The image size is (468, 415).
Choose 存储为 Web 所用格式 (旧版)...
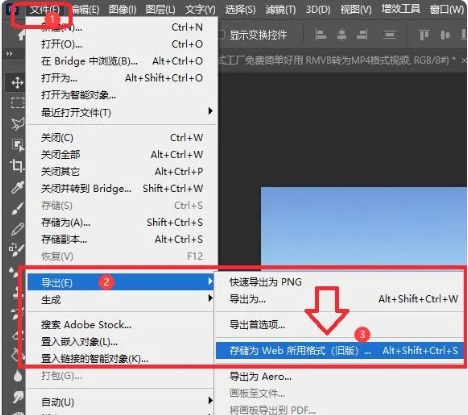click(x=339, y=351)
